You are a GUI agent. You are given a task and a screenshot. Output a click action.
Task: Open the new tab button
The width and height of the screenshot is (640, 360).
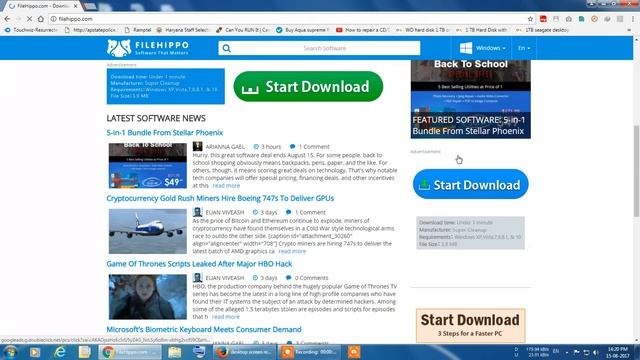tap(91, 6)
